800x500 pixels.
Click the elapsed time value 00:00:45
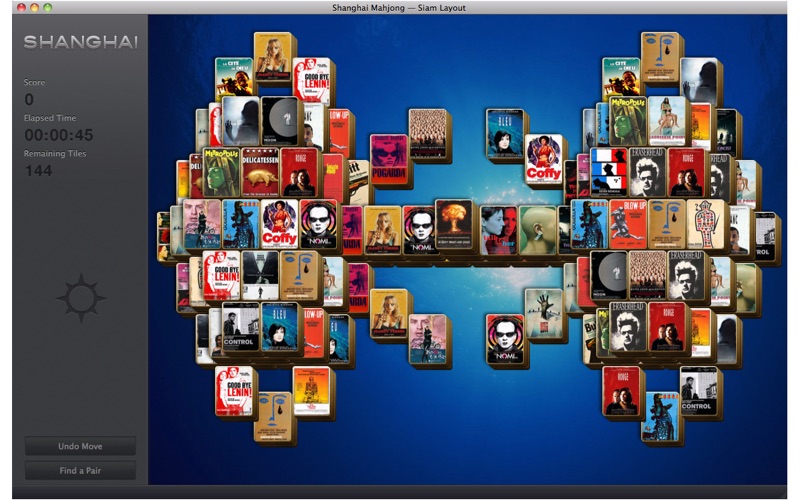coord(59,135)
